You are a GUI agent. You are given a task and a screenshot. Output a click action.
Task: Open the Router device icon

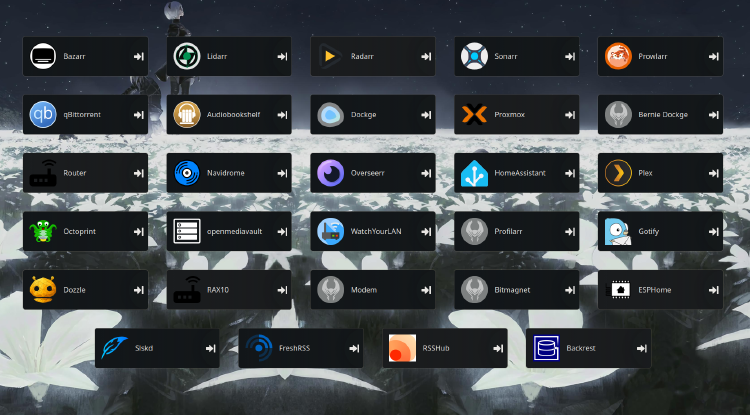[43, 173]
